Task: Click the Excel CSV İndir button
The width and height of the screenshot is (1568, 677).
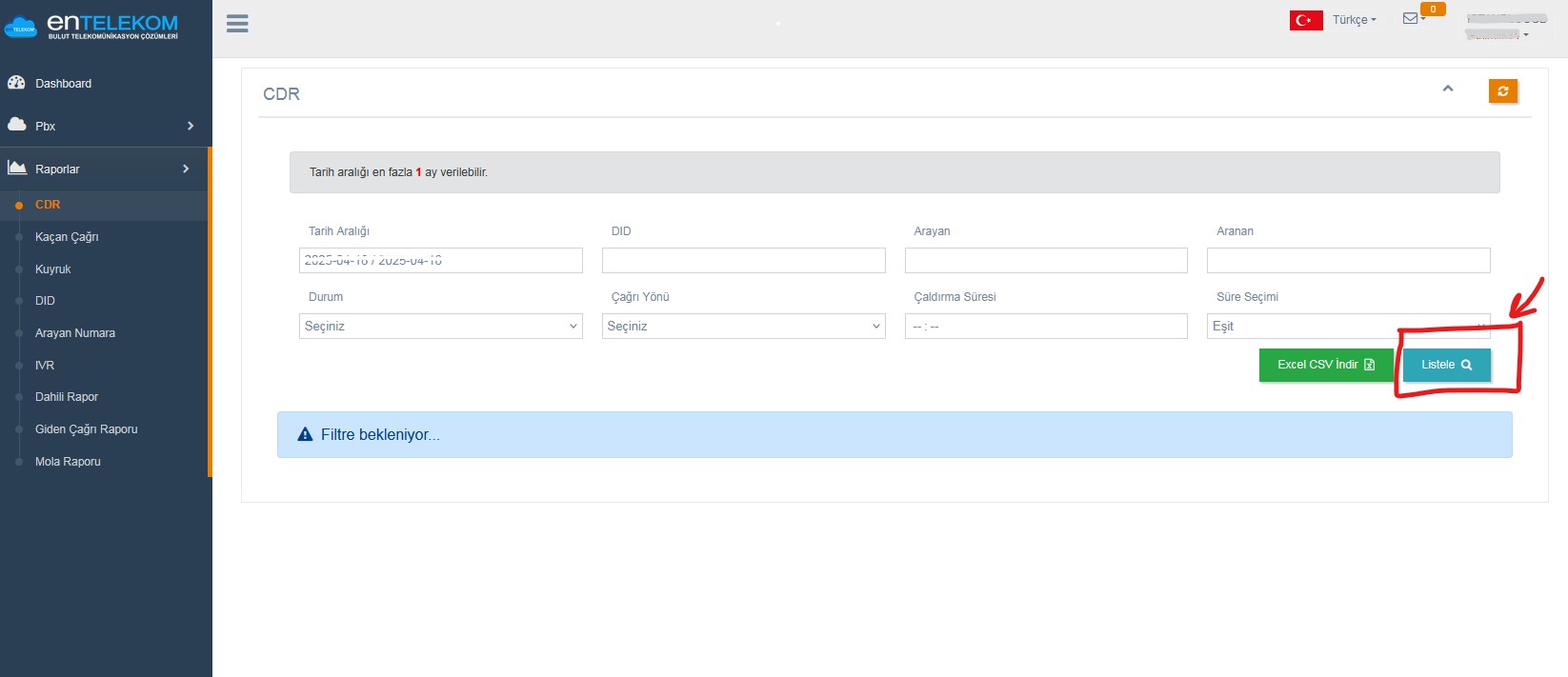Action: point(1326,365)
